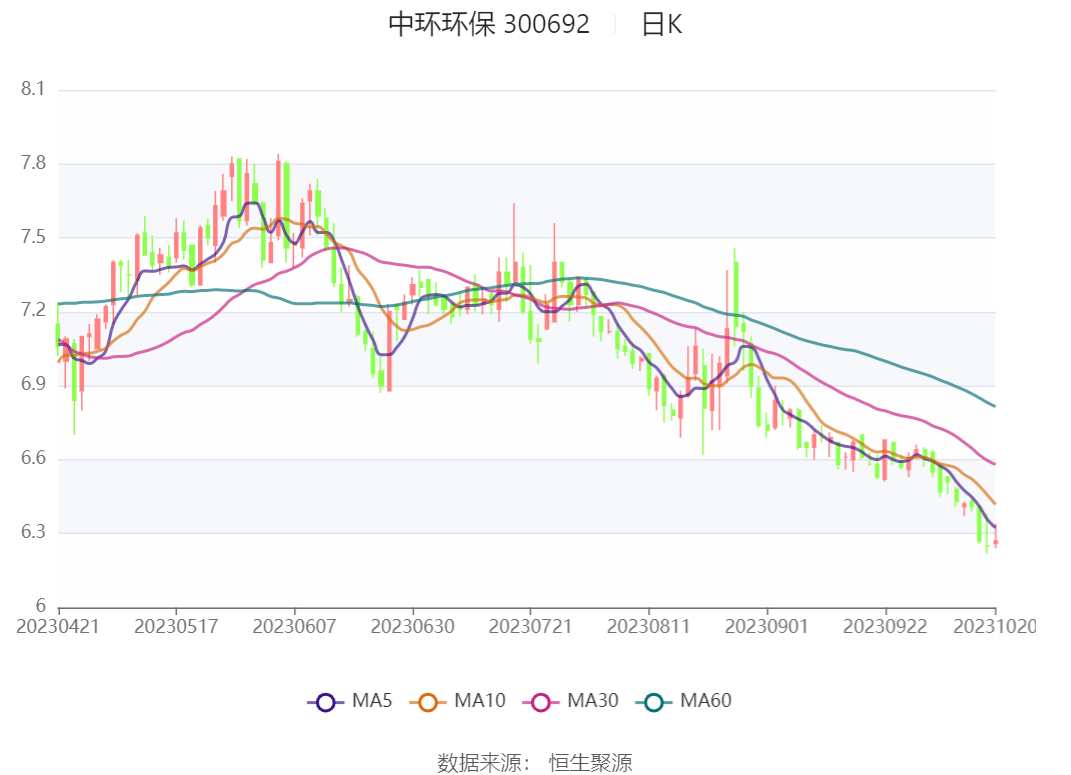The height and width of the screenshot is (775, 1071).
Task: Click the 20230421 date on x-axis
Action: [59, 627]
